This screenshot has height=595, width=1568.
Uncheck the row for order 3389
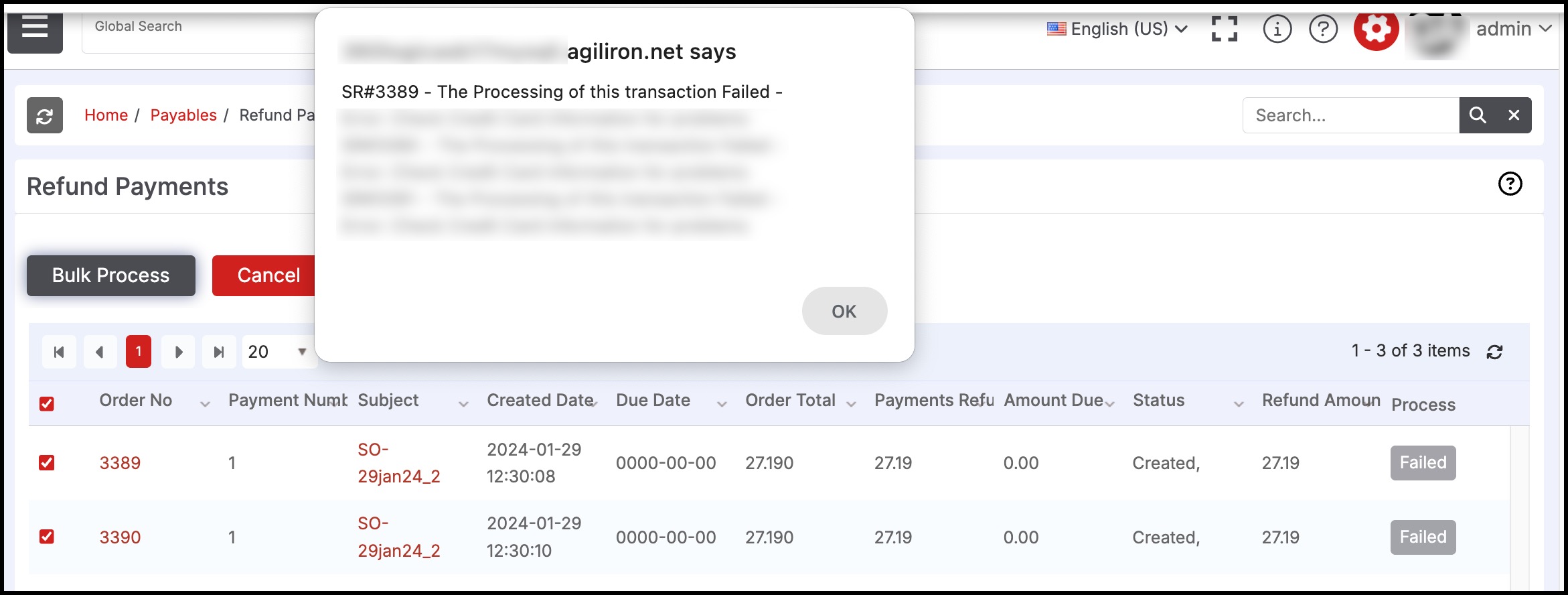[x=46, y=463]
